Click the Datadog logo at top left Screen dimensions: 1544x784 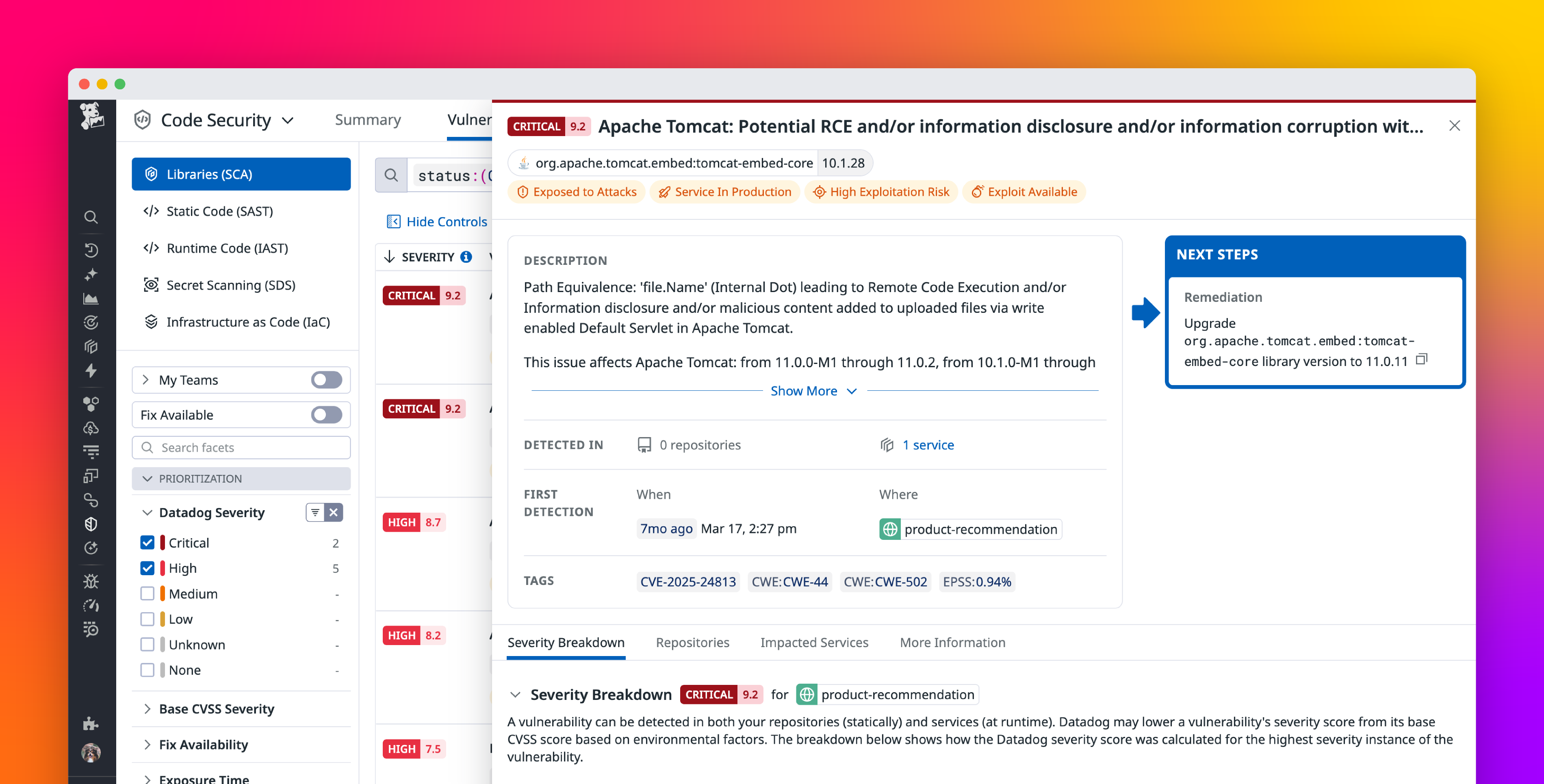point(93,118)
